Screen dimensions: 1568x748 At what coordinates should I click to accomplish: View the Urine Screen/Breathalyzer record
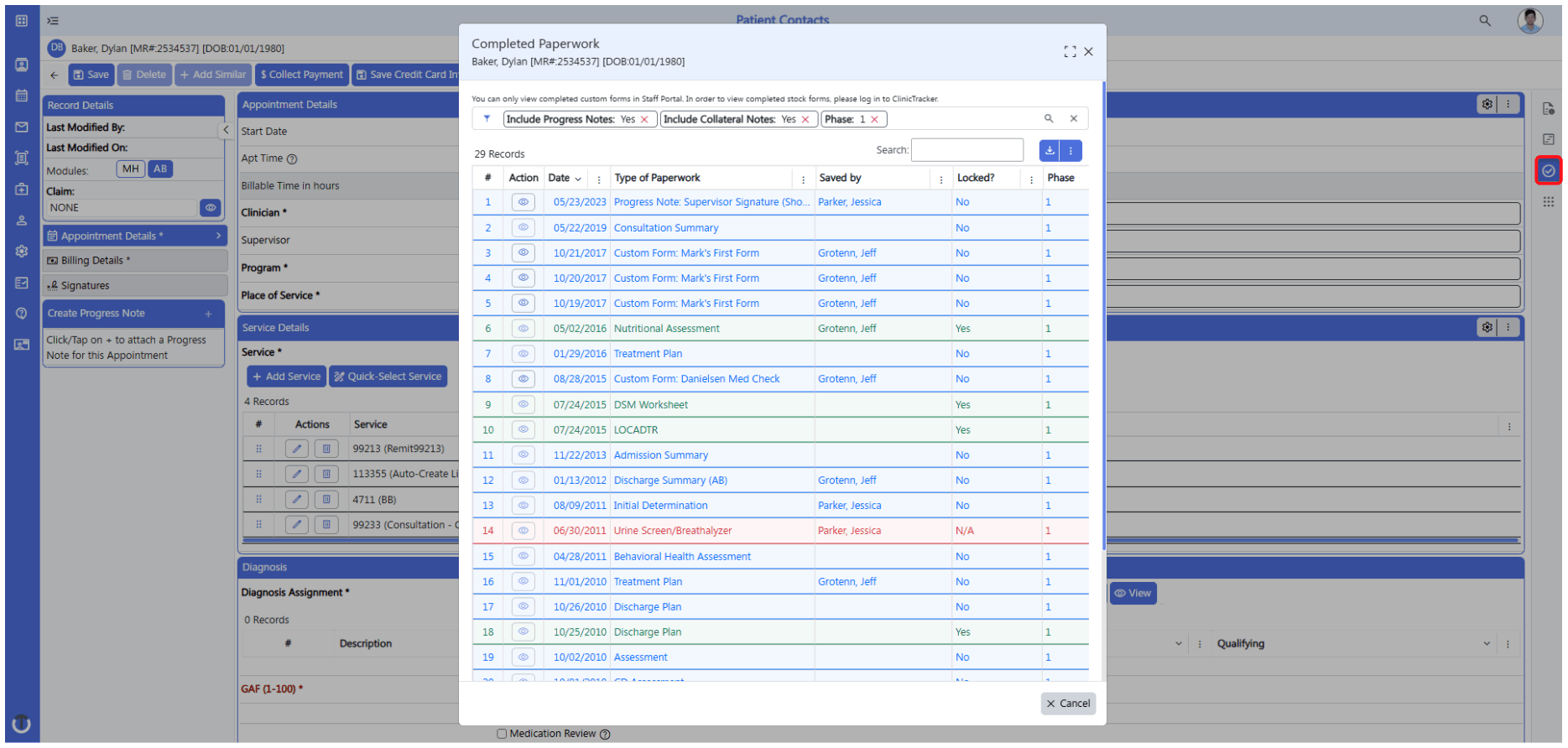pos(523,531)
